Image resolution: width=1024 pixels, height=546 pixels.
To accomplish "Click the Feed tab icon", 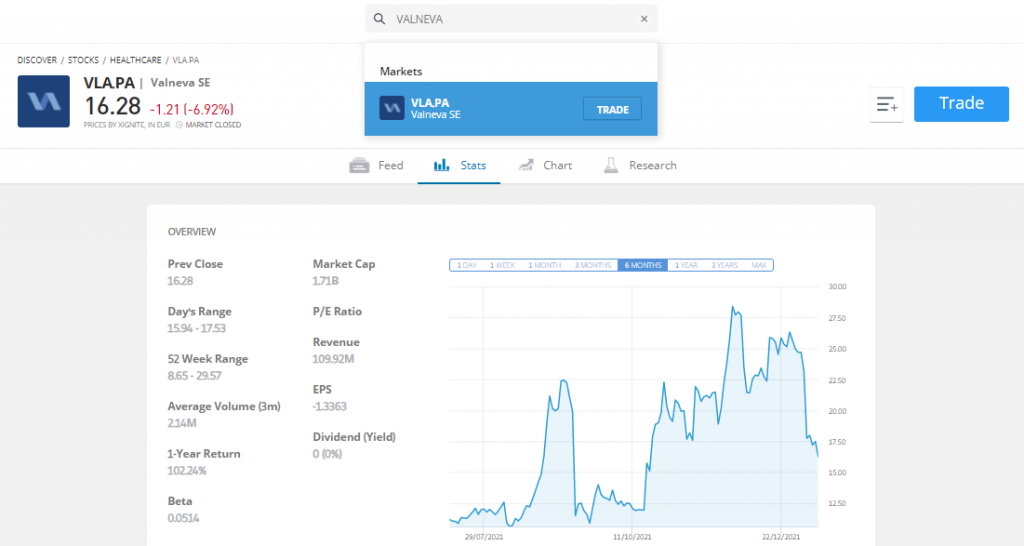I will 359,166.
